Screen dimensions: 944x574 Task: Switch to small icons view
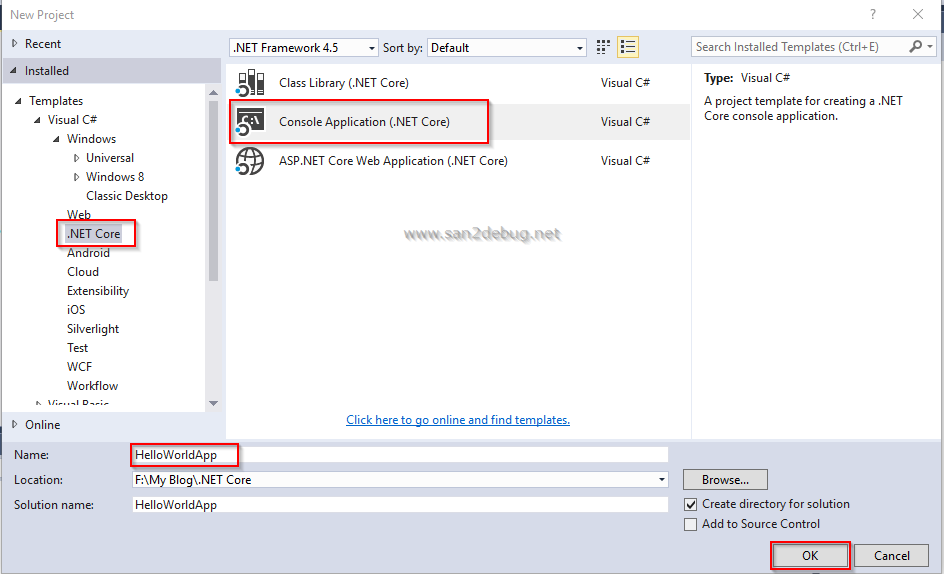pos(603,47)
